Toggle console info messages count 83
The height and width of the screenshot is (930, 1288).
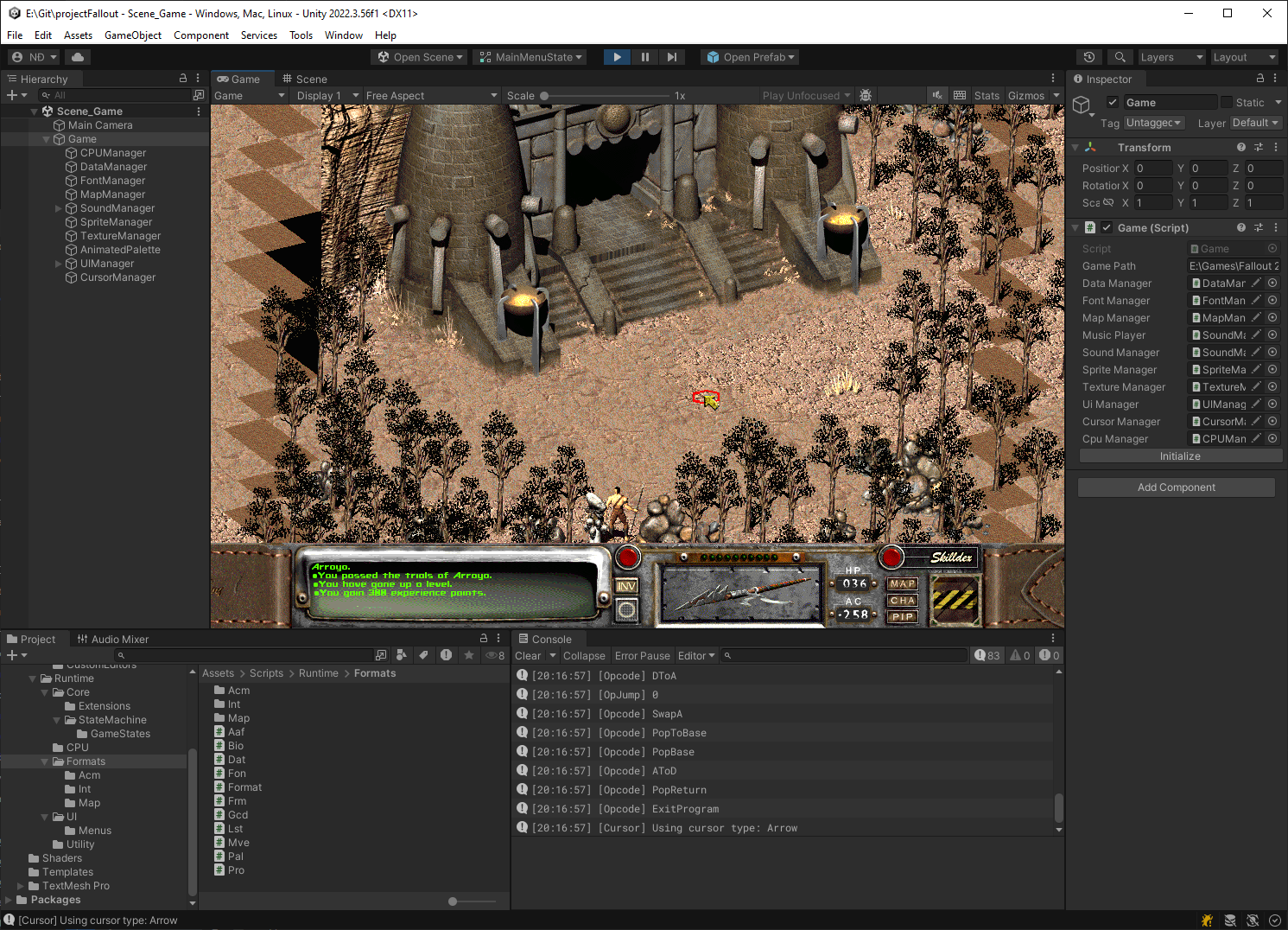987,655
